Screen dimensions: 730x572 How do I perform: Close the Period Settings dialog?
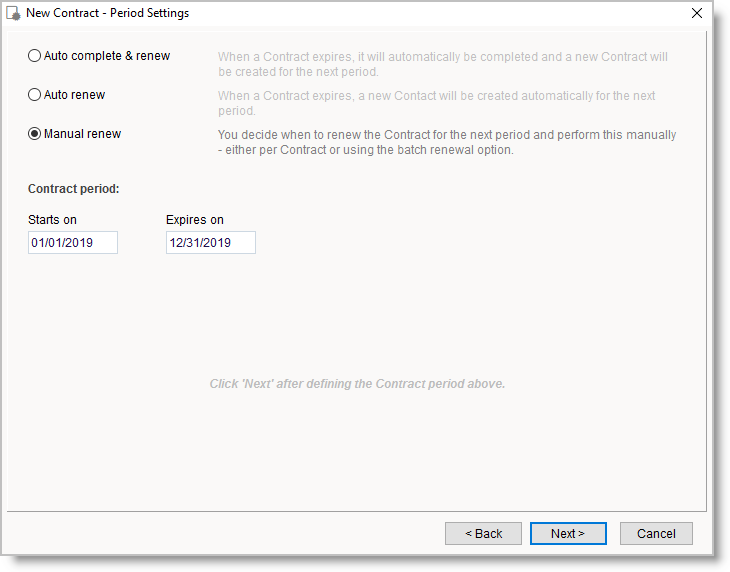(x=697, y=13)
